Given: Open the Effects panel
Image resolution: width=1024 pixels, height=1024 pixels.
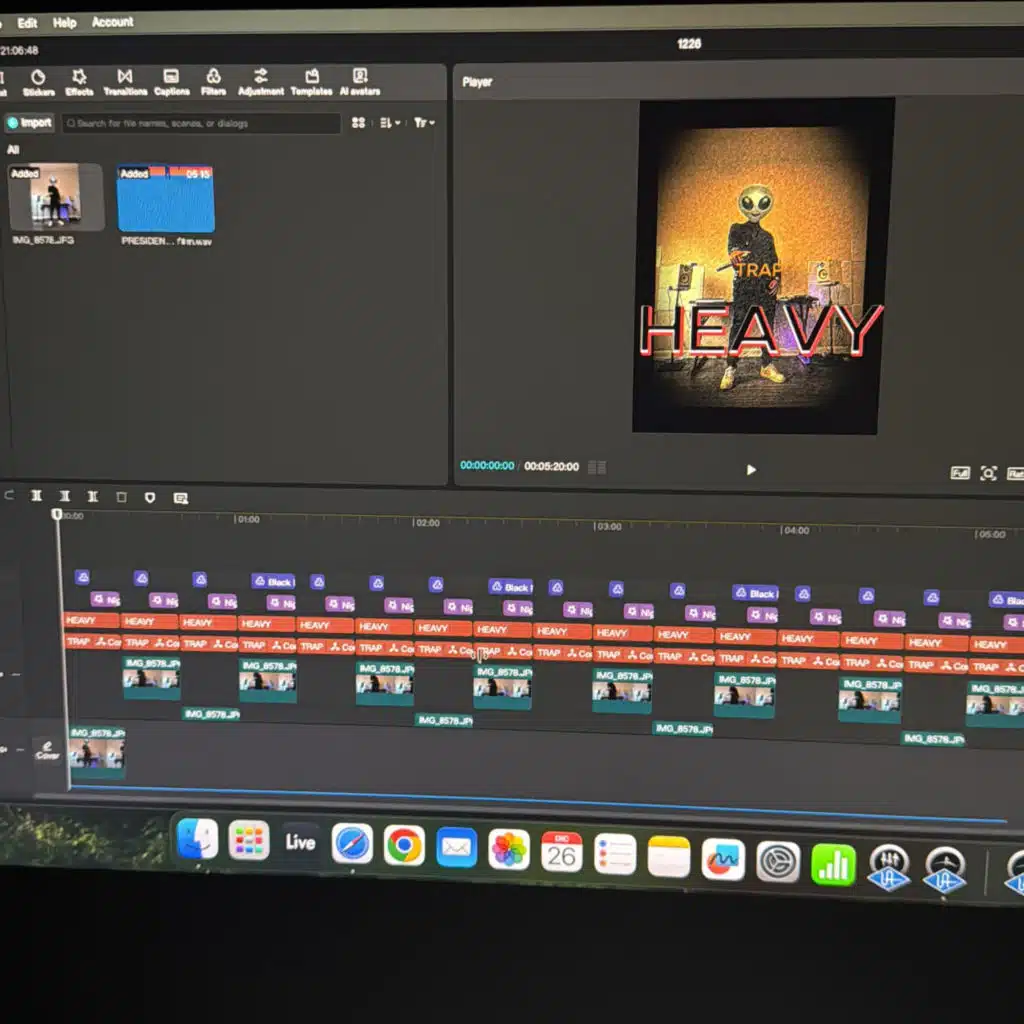Looking at the screenshot, I should click(79, 82).
